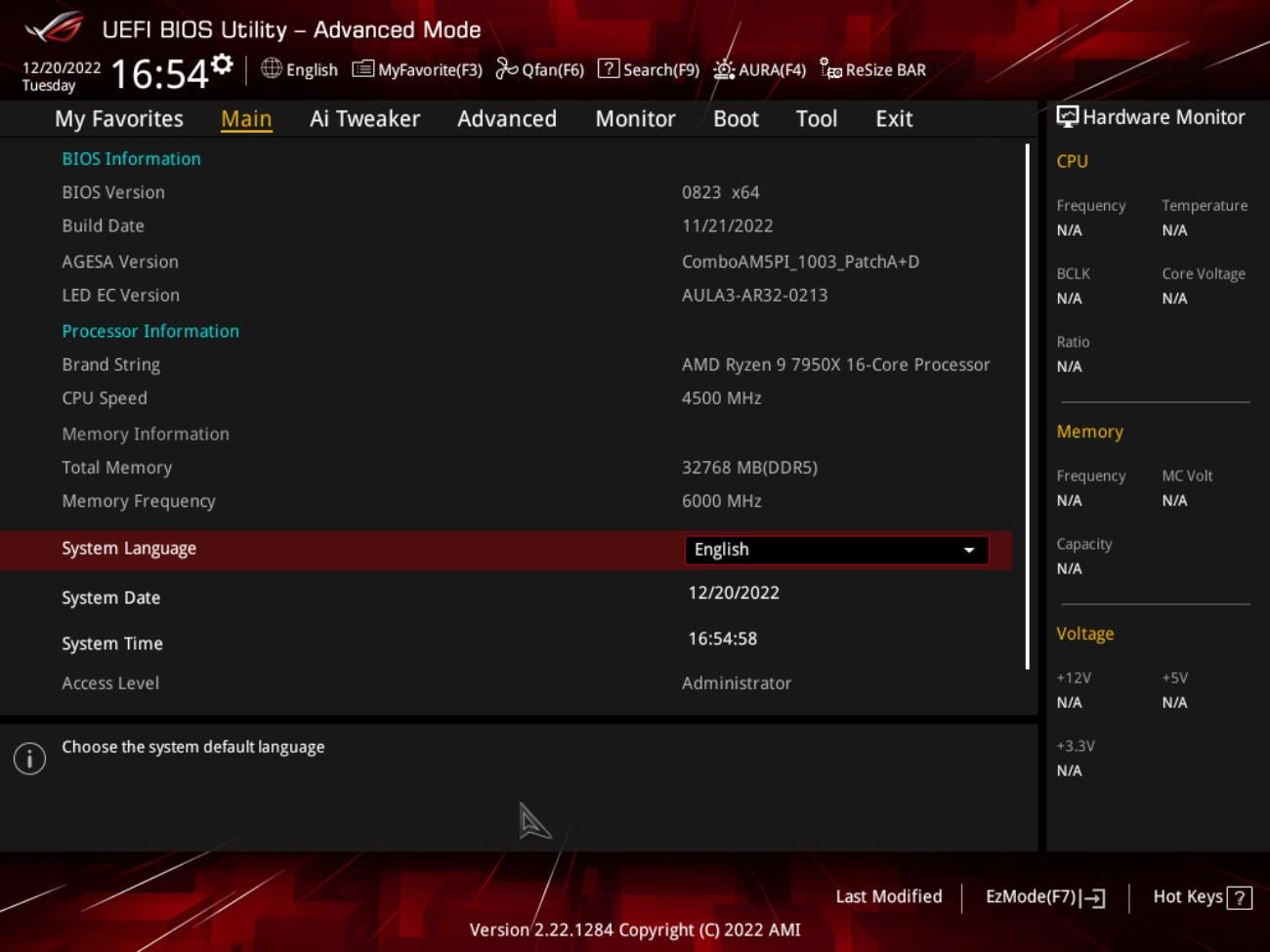Toggle AURA(F4) lighting
Image resolution: width=1270 pixels, height=952 pixels.
click(759, 69)
